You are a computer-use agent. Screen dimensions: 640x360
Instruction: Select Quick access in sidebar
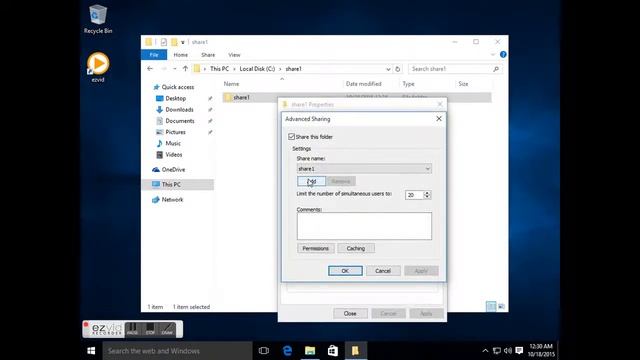(x=178, y=87)
